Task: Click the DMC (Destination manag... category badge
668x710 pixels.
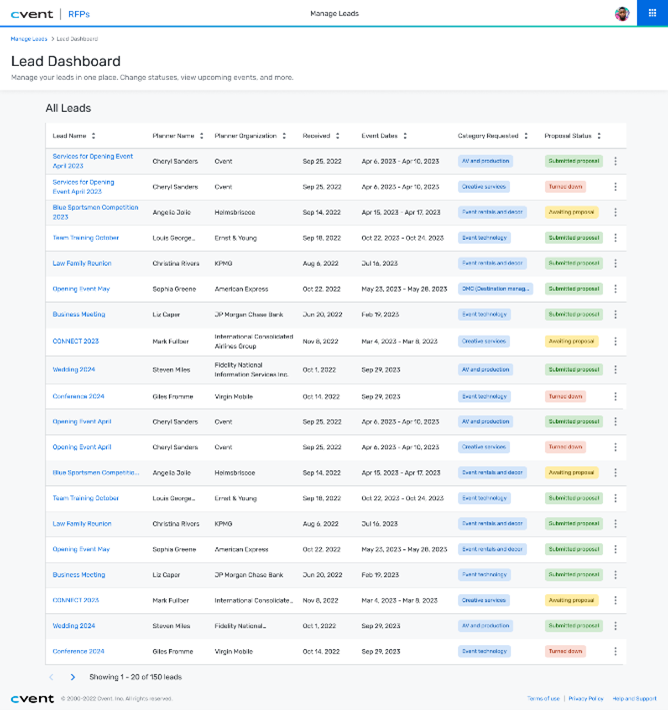Action: click(495, 289)
